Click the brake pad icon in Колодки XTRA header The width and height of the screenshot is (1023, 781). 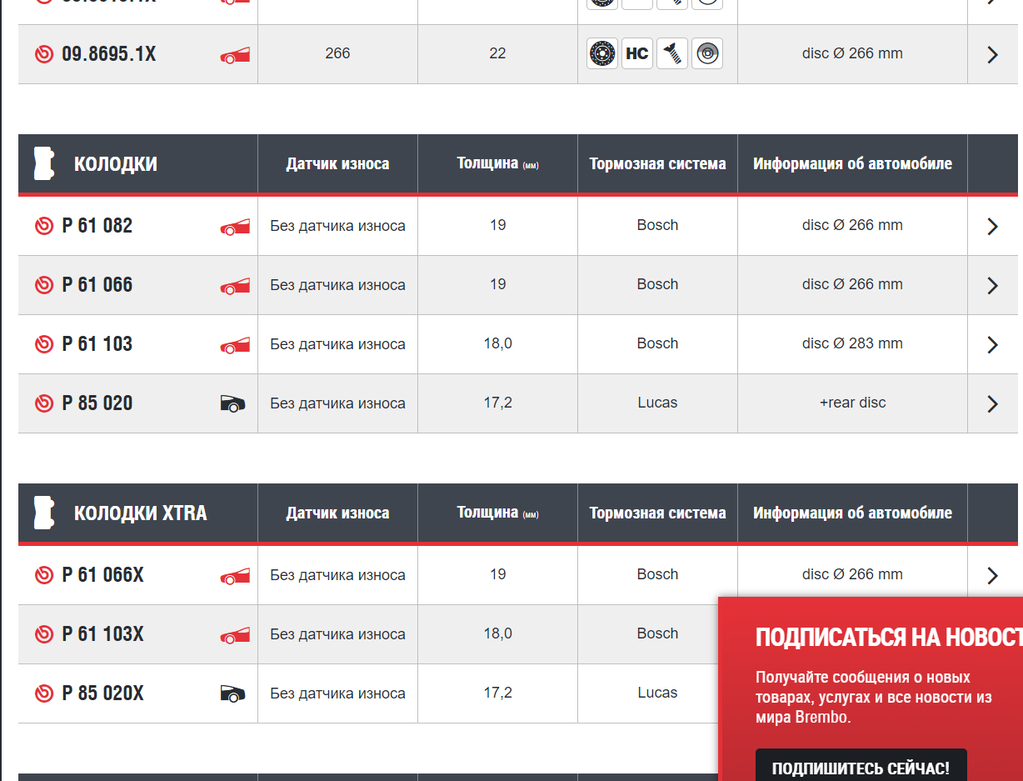[x=44, y=513]
